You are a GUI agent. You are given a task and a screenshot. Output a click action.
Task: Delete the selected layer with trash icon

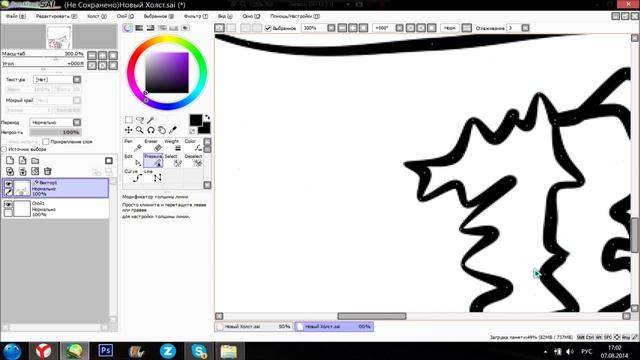click(x=48, y=171)
